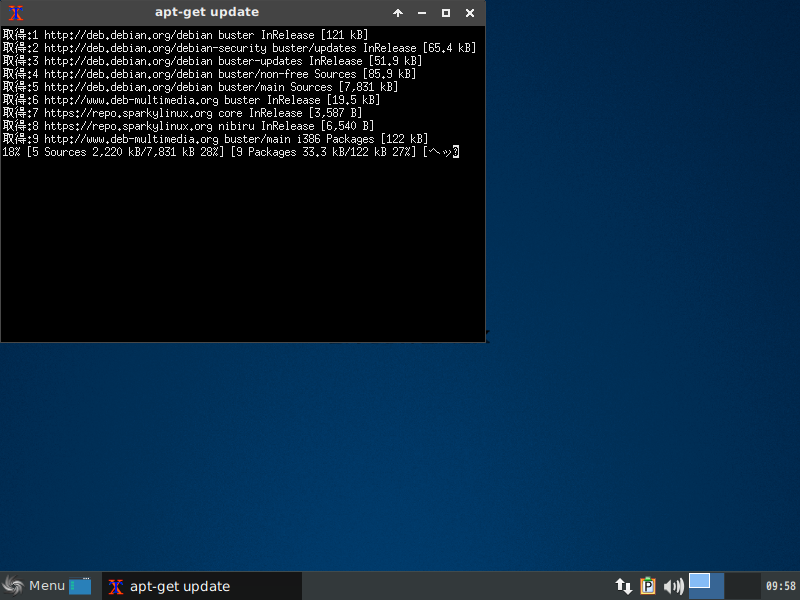Maximize the apt-get update window

click(446, 13)
